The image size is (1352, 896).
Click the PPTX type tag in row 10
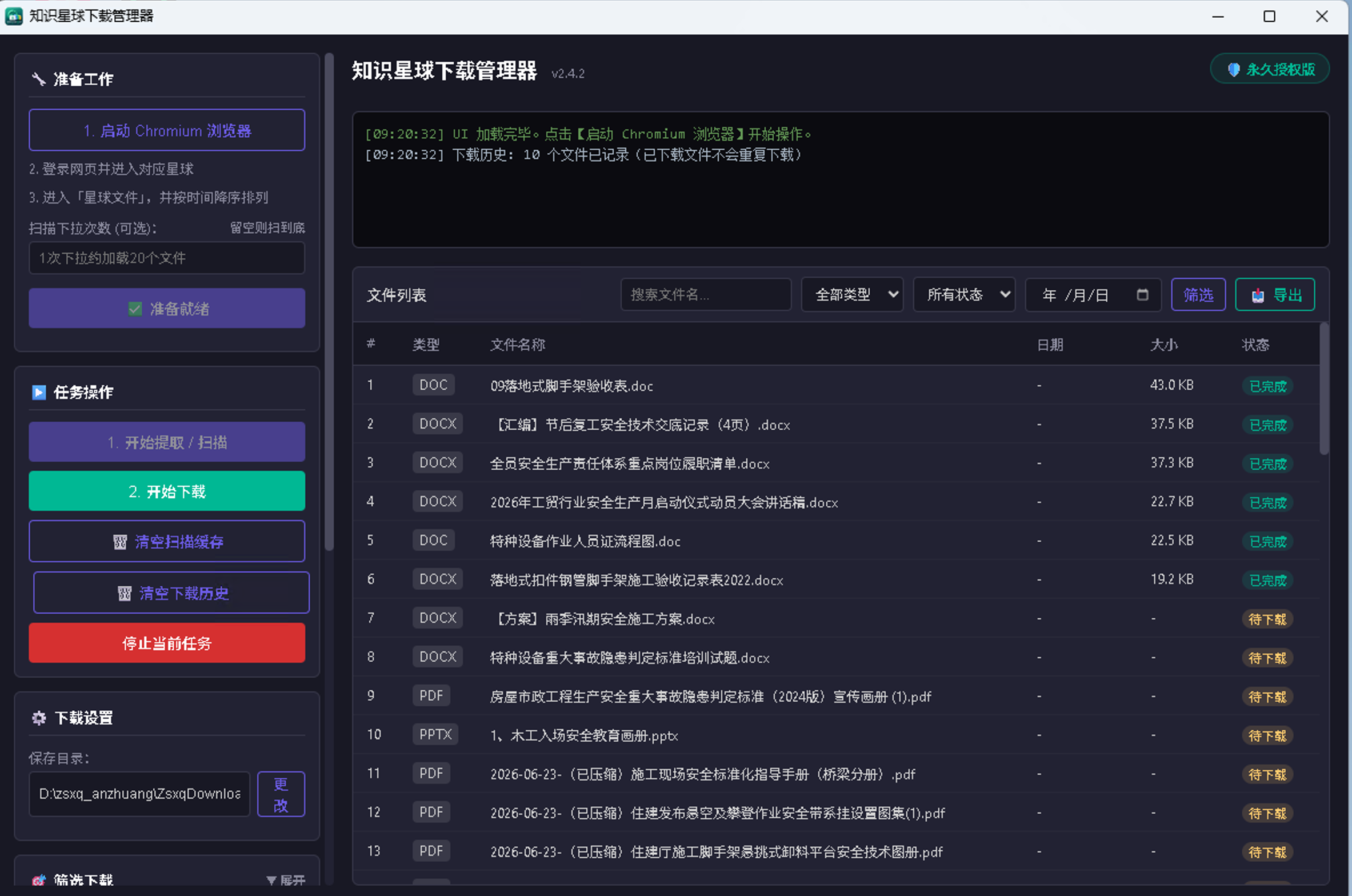pos(435,734)
